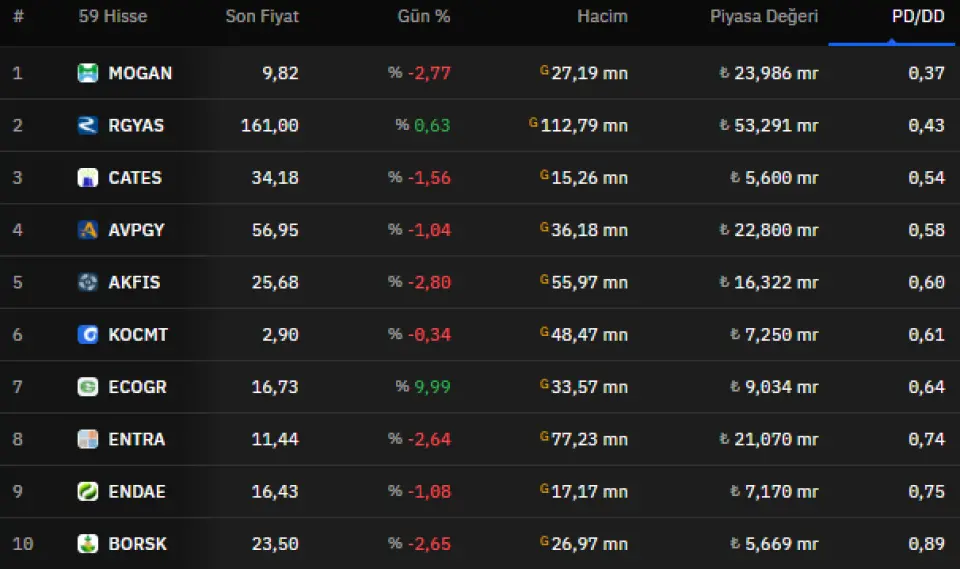The image size is (960, 569).
Task: Select the Gün % column header
Action: coord(424,17)
